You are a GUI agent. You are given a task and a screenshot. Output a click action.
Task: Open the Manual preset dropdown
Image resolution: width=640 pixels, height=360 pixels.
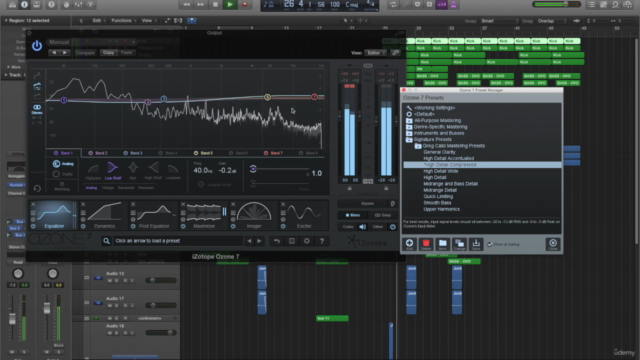click(x=92, y=42)
